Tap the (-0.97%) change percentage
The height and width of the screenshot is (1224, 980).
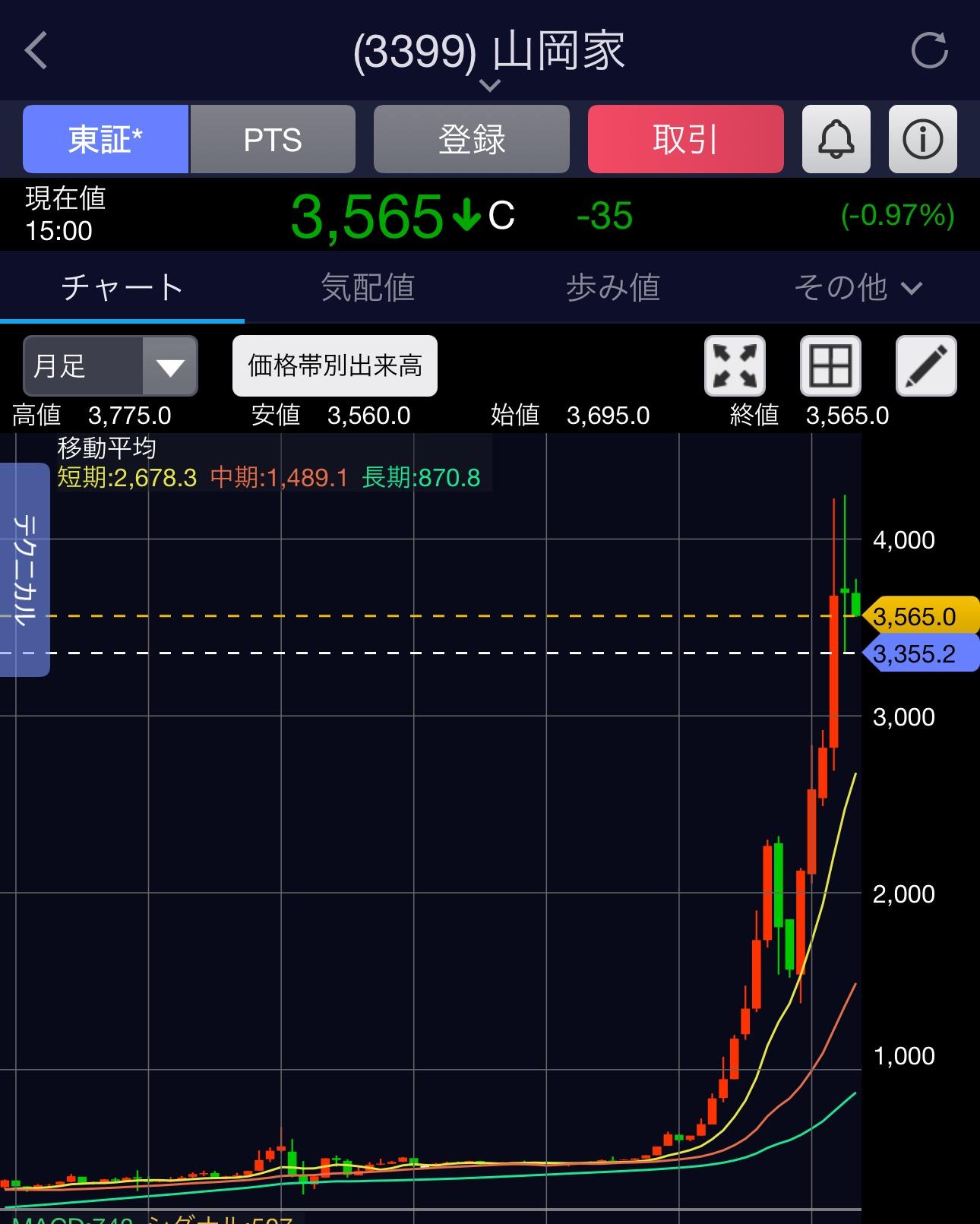(897, 216)
